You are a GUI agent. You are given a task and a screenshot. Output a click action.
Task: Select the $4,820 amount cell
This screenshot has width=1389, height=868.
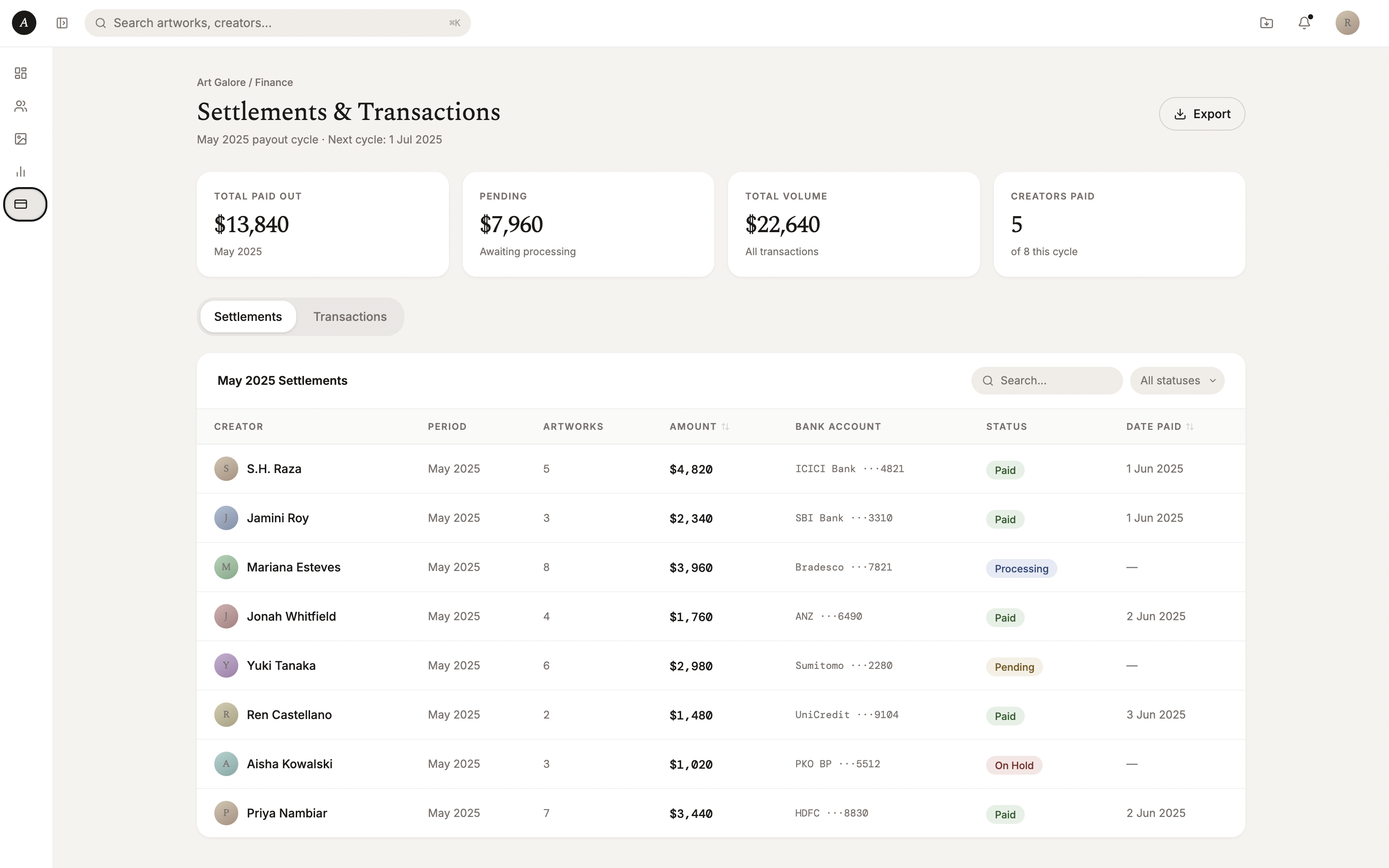point(691,469)
